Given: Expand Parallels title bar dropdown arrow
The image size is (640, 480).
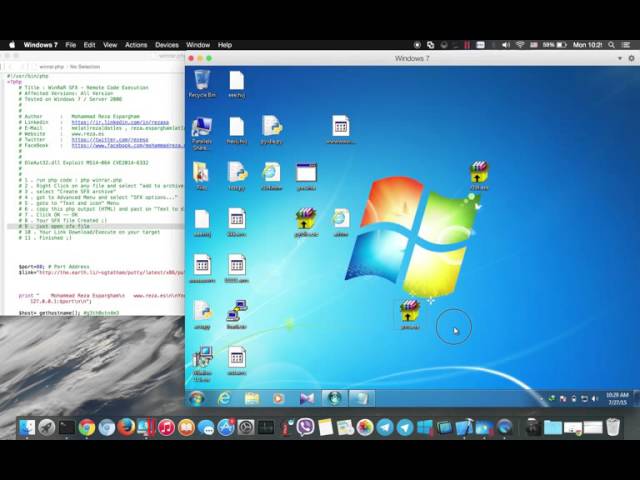Looking at the screenshot, I should tap(620, 58).
